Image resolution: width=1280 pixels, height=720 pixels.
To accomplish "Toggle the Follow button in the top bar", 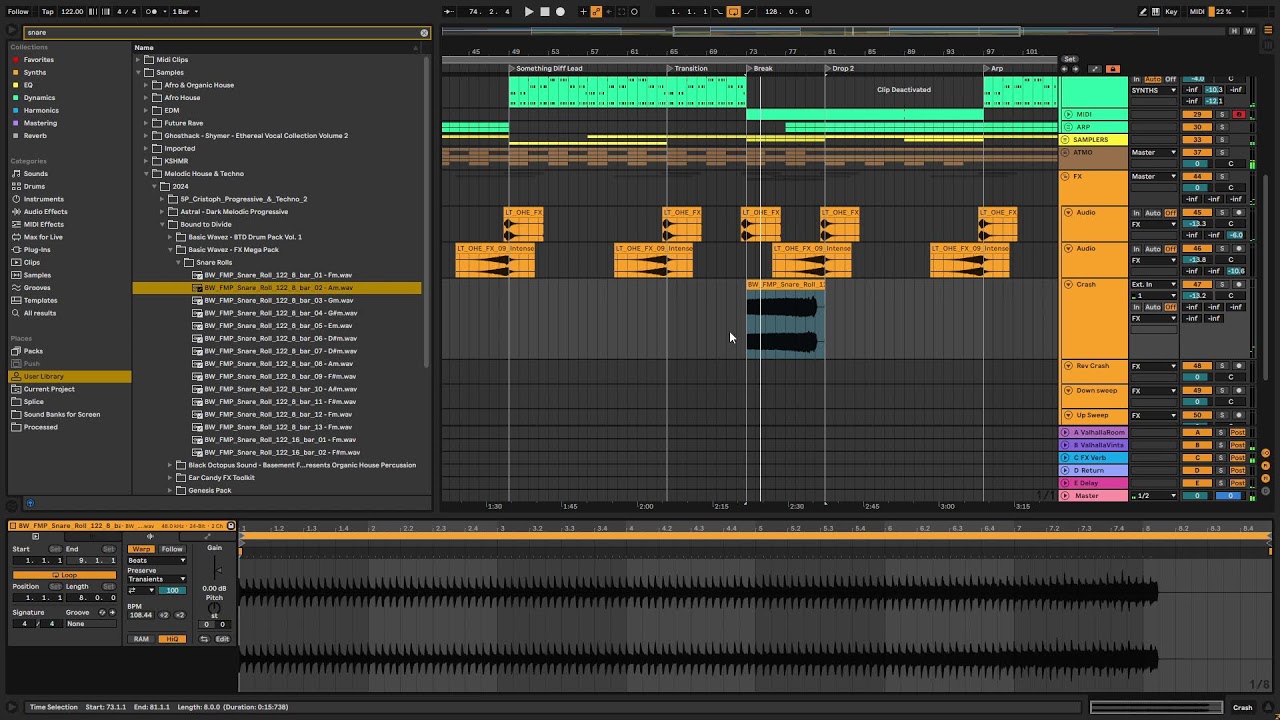I will [x=19, y=12].
